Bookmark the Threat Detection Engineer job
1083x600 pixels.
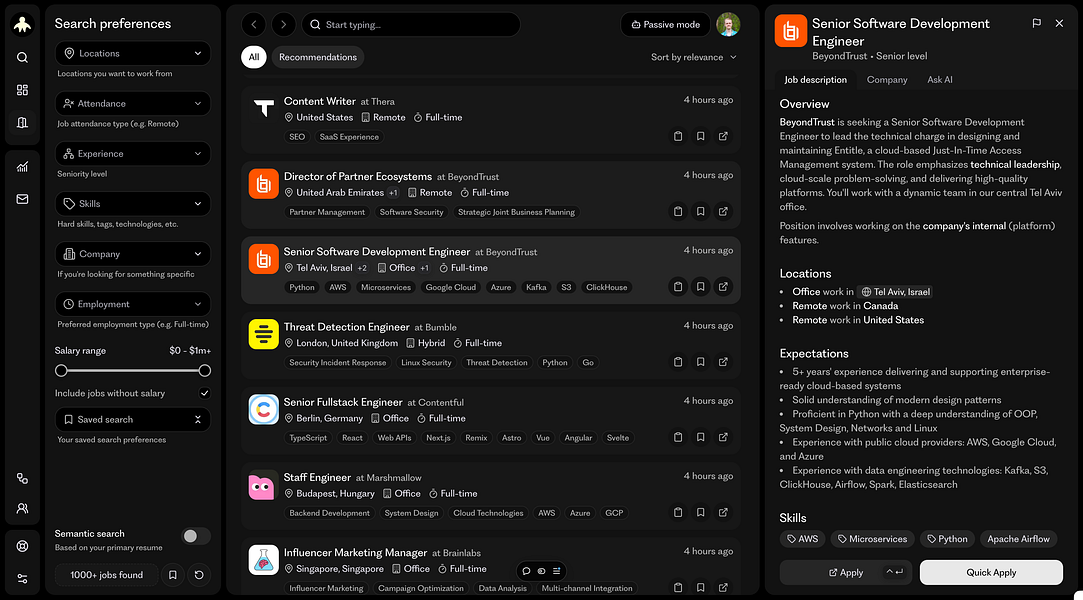700,362
